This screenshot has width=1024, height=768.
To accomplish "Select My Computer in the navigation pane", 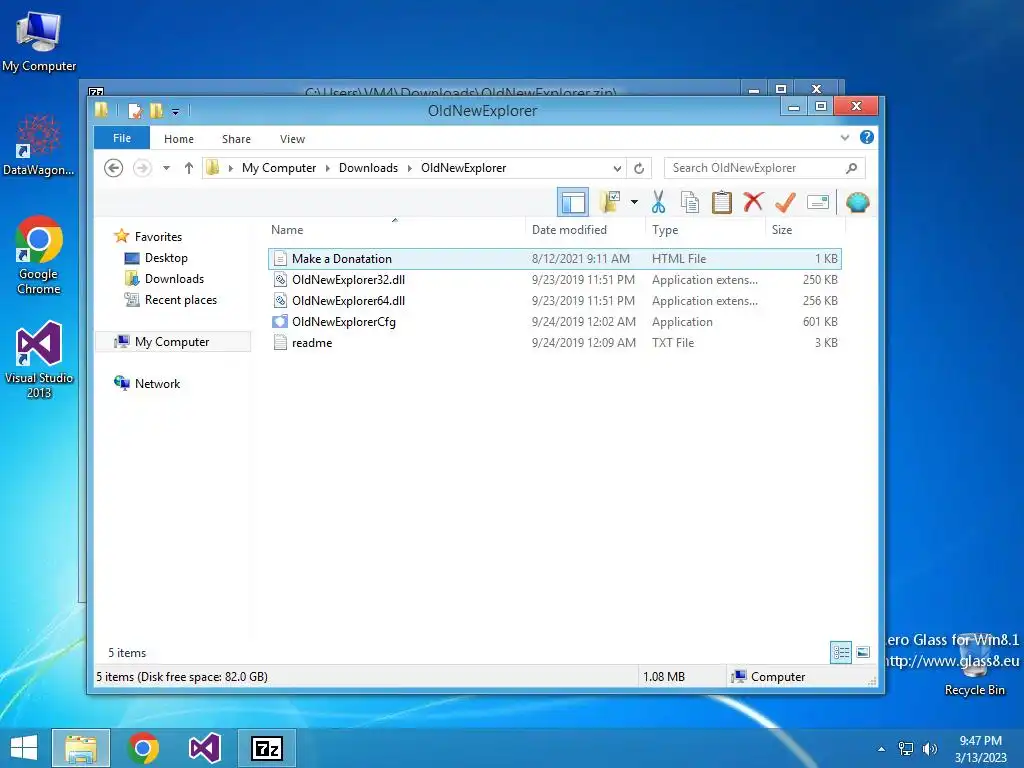I will pos(173,342).
